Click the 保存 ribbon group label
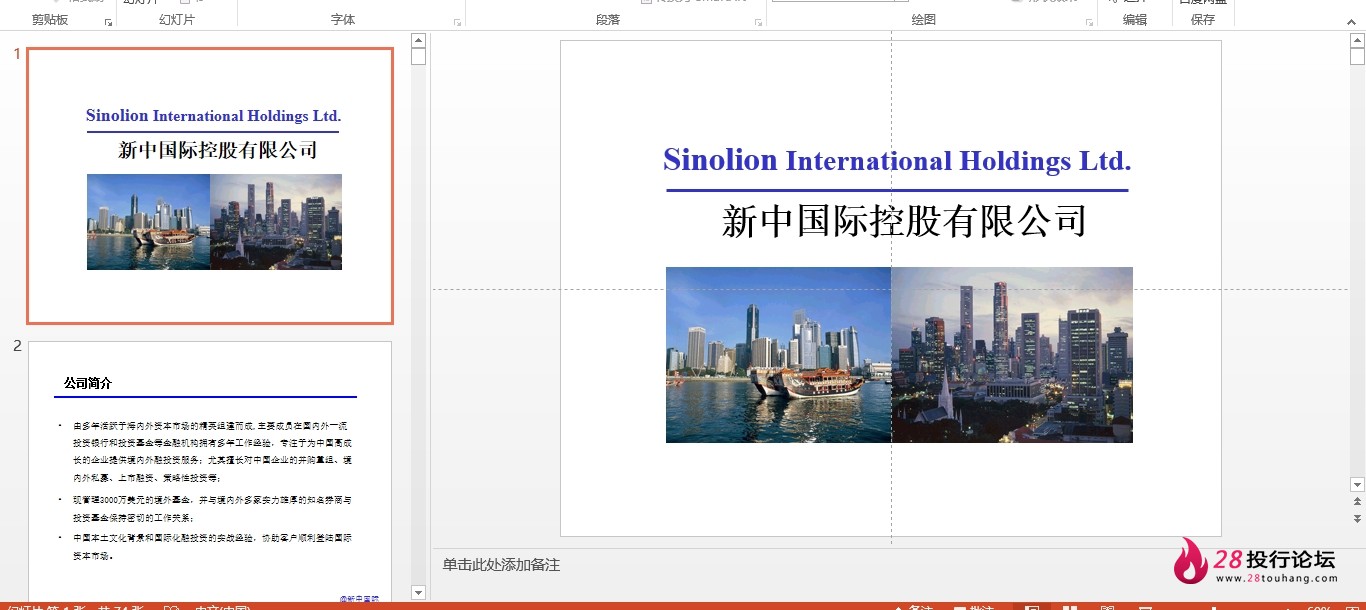Image resolution: width=1366 pixels, height=610 pixels. click(1203, 20)
